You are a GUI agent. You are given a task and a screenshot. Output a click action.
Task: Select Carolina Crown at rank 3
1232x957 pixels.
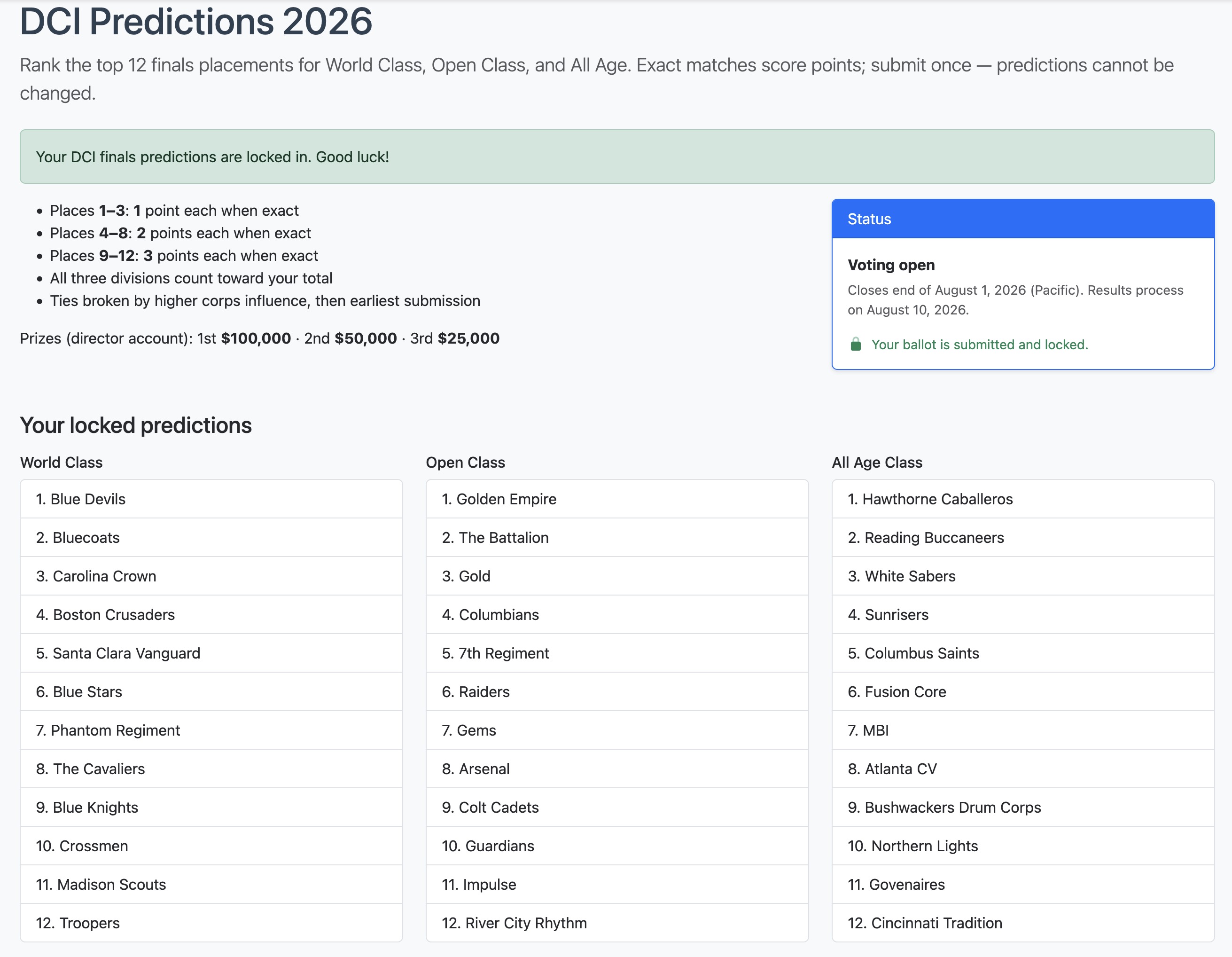(x=211, y=575)
